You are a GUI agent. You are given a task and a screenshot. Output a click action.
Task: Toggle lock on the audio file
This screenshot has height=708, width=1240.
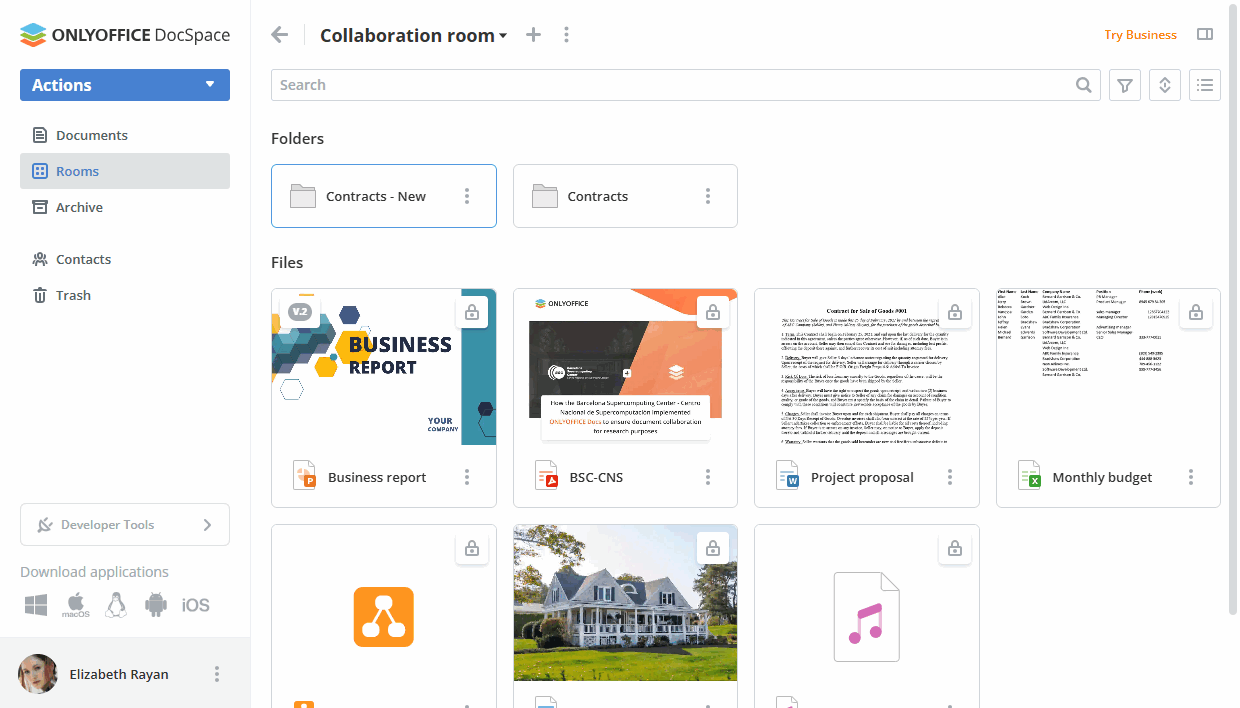[x=955, y=548]
